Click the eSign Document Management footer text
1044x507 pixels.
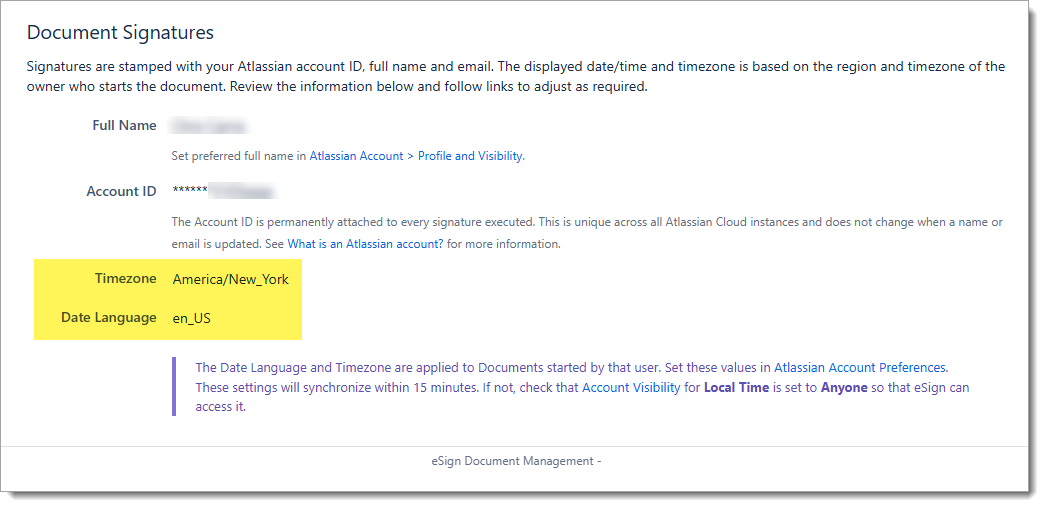tap(510, 461)
